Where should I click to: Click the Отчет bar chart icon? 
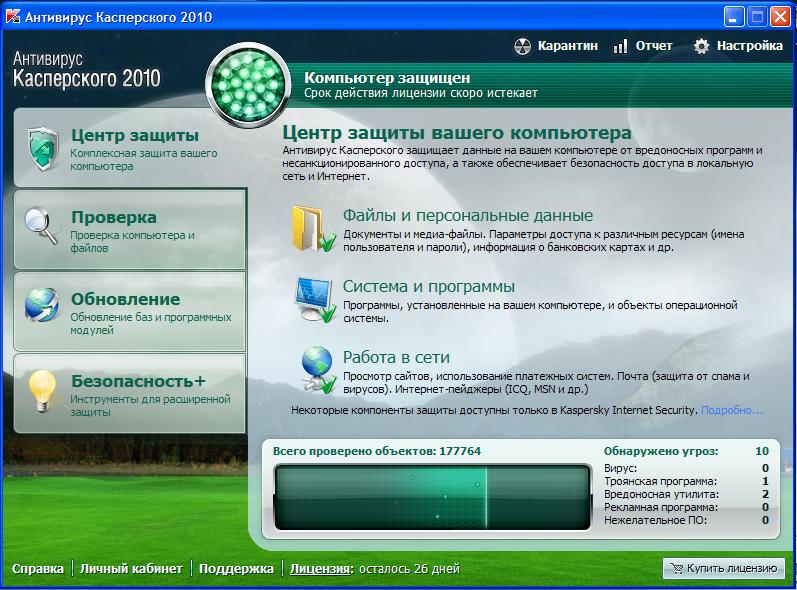(x=620, y=46)
